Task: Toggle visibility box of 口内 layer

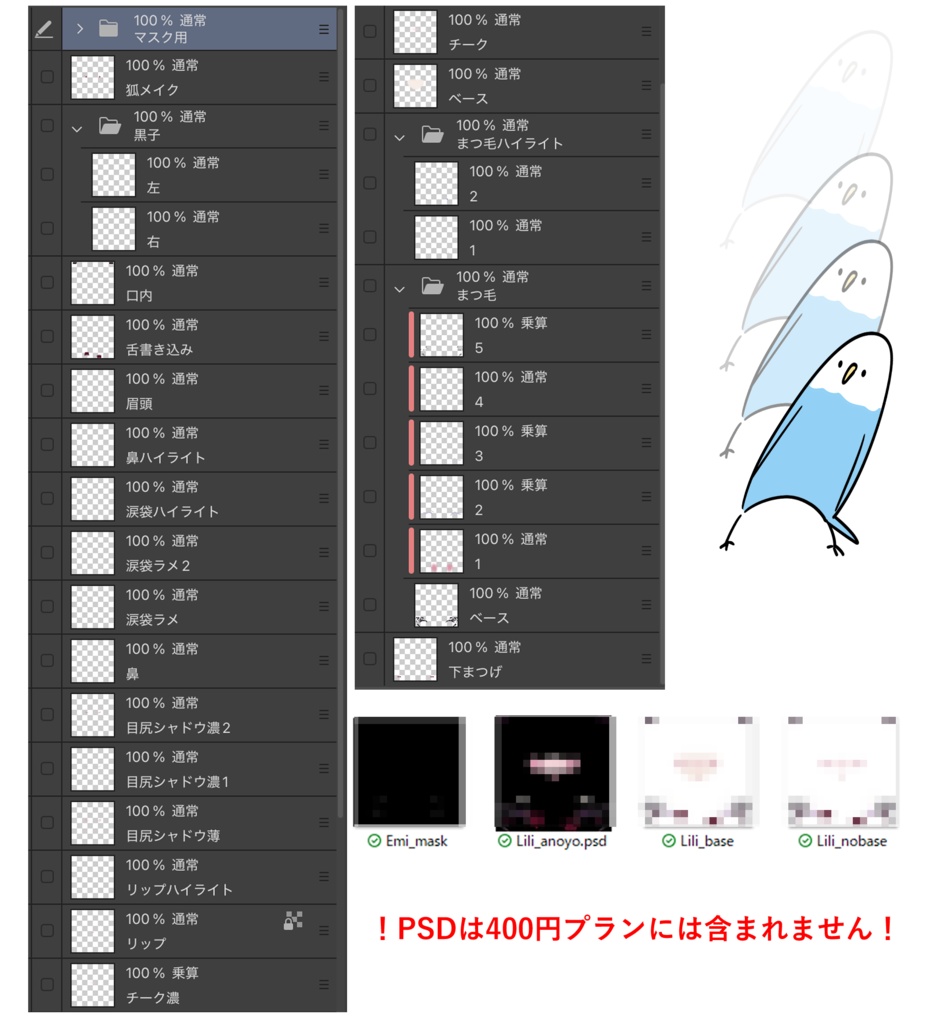Action: (47, 283)
